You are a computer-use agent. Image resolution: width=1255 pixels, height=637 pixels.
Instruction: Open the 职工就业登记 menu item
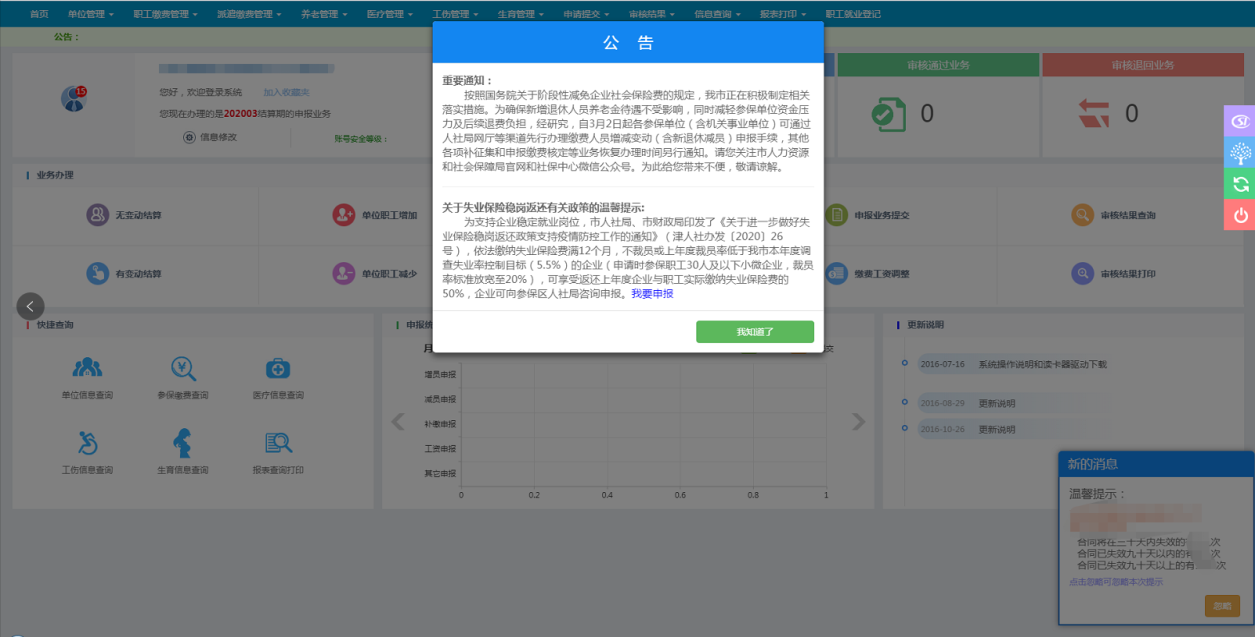coord(853,14)
